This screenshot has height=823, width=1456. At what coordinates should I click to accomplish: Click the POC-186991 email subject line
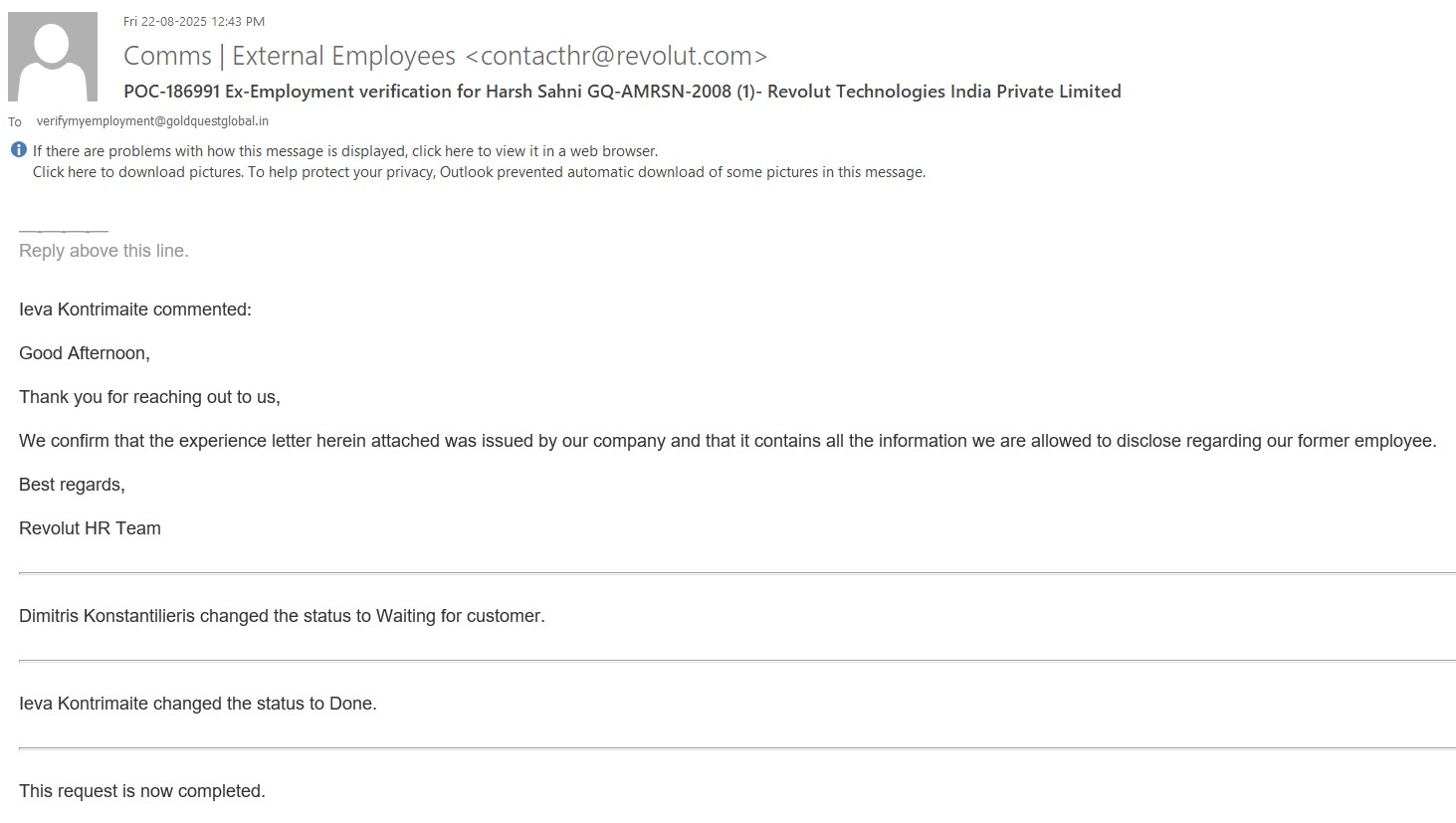tap(622, 92)
